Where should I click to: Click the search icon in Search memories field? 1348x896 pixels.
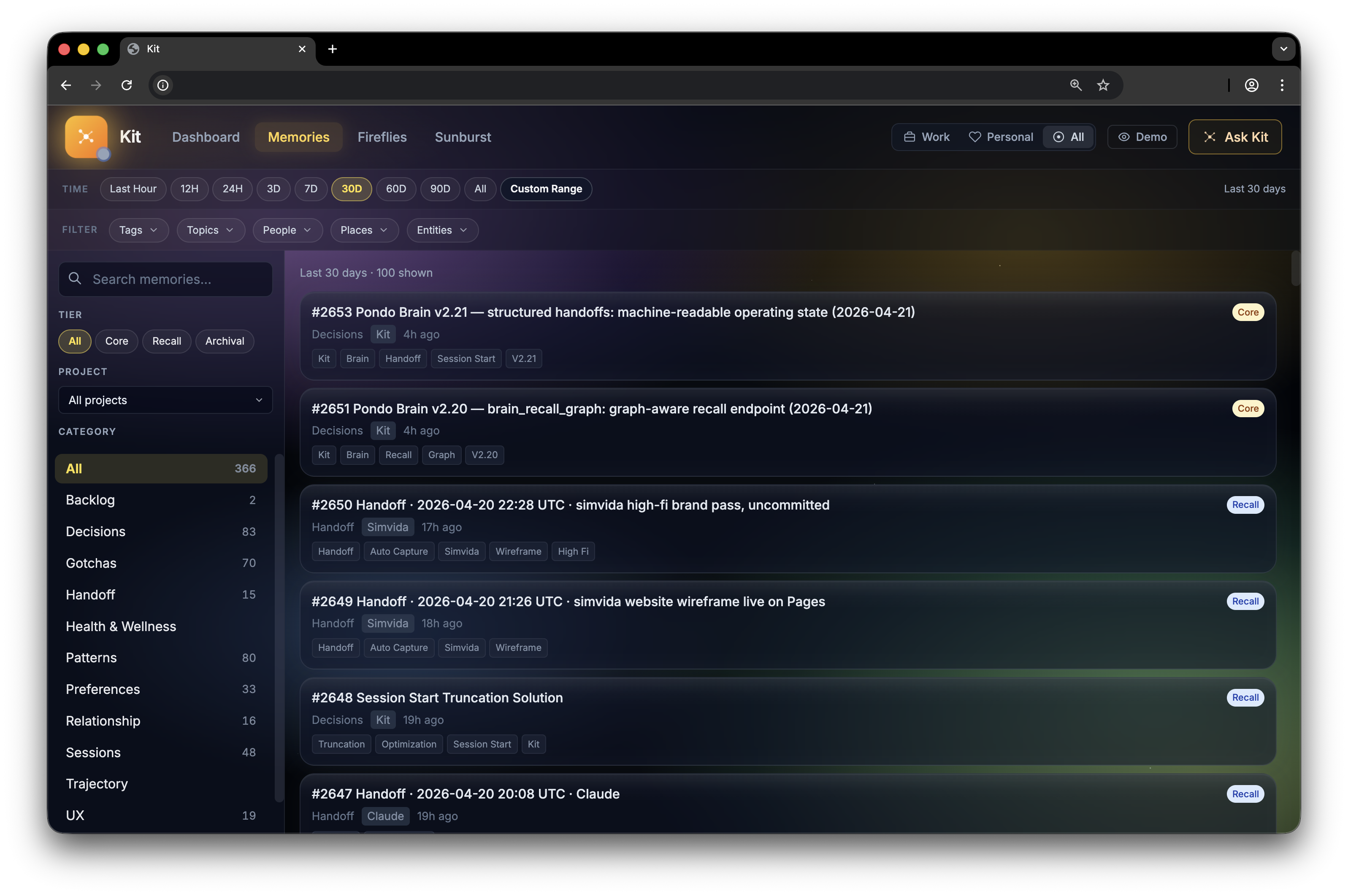click(x=76, y=278)
